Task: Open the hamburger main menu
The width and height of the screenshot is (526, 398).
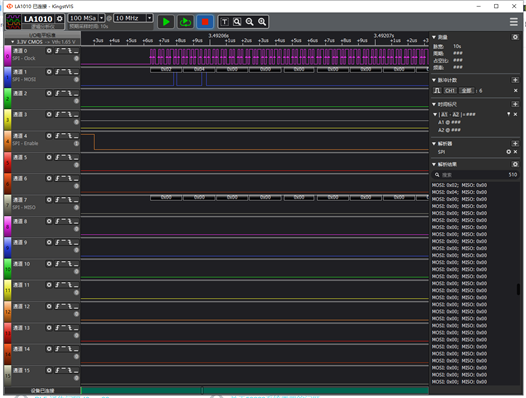Action: point(513,22)
